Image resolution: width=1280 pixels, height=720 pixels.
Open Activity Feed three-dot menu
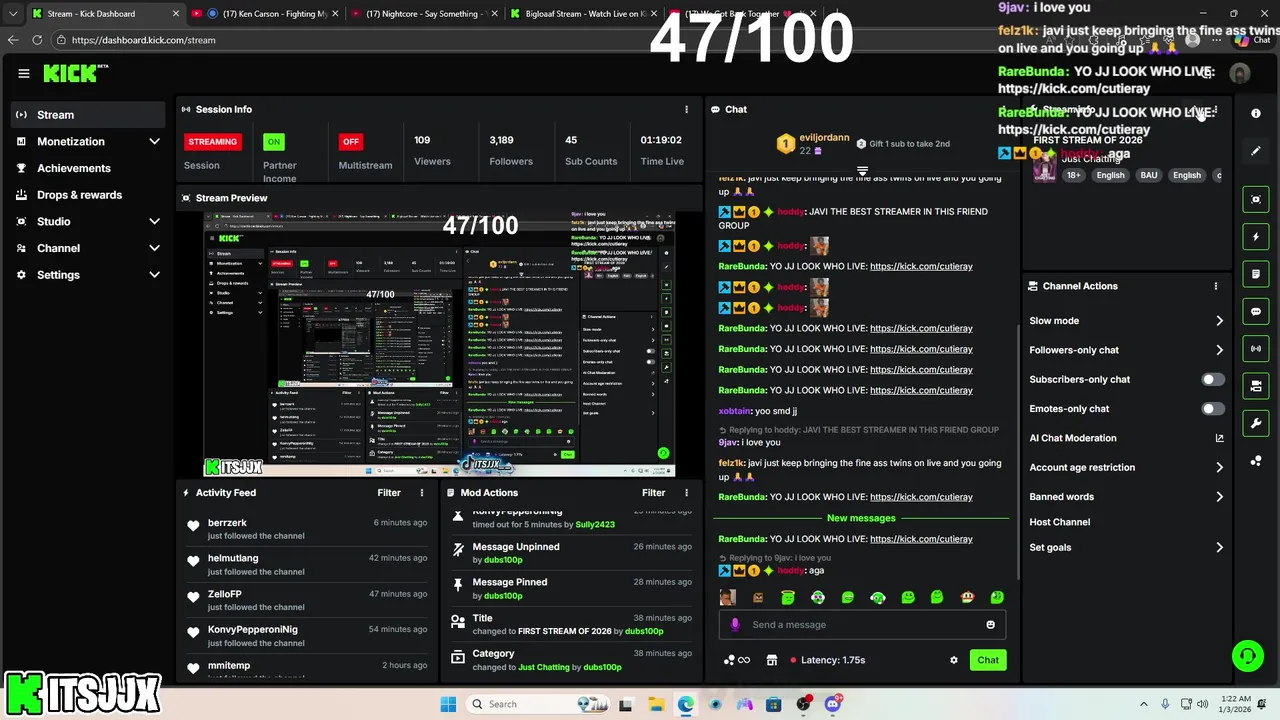pyautogui.click(x=422, y=493)
